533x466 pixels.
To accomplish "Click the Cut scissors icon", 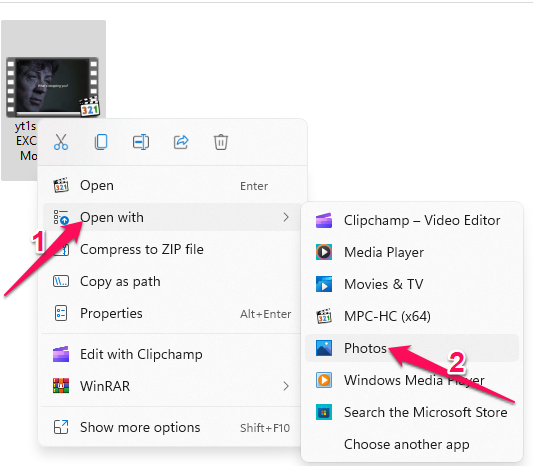I will [x=61, y=142].
